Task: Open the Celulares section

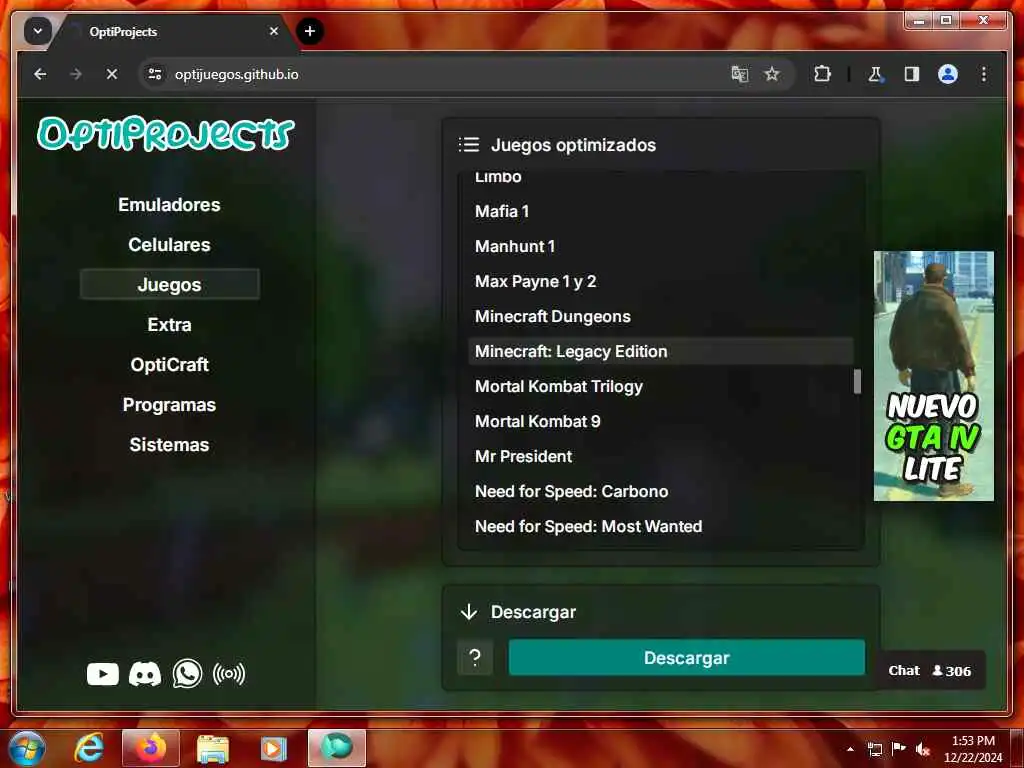Action: (169, 244)
